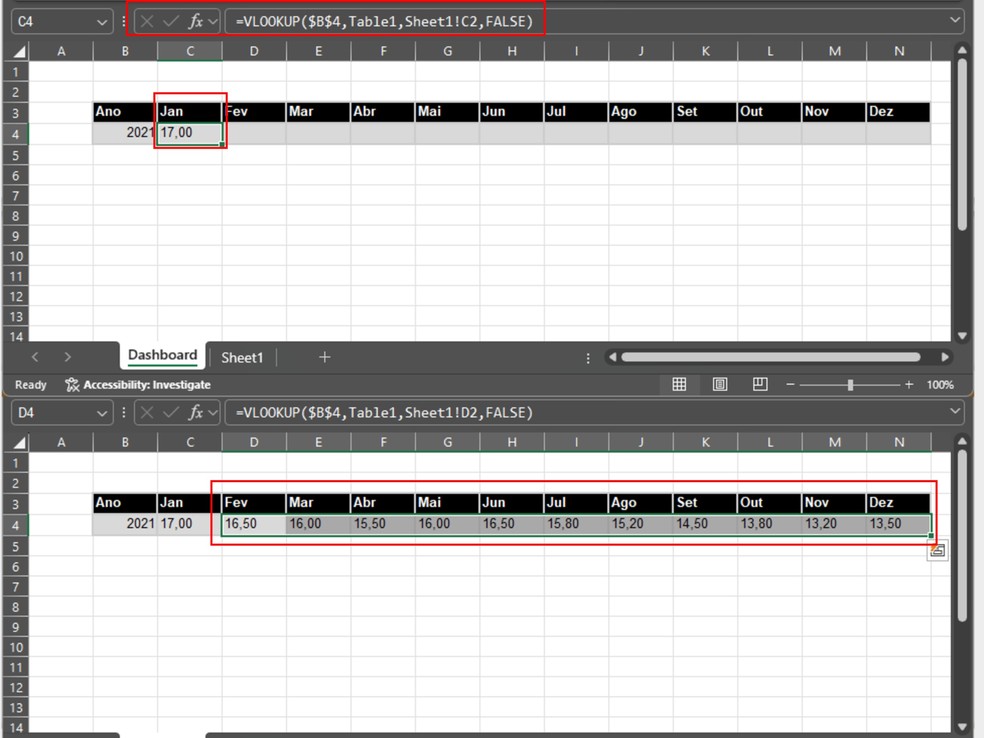Open Name Box dropdown showing D4
This screenshot has height=738, width=984.
click(102, 413)
